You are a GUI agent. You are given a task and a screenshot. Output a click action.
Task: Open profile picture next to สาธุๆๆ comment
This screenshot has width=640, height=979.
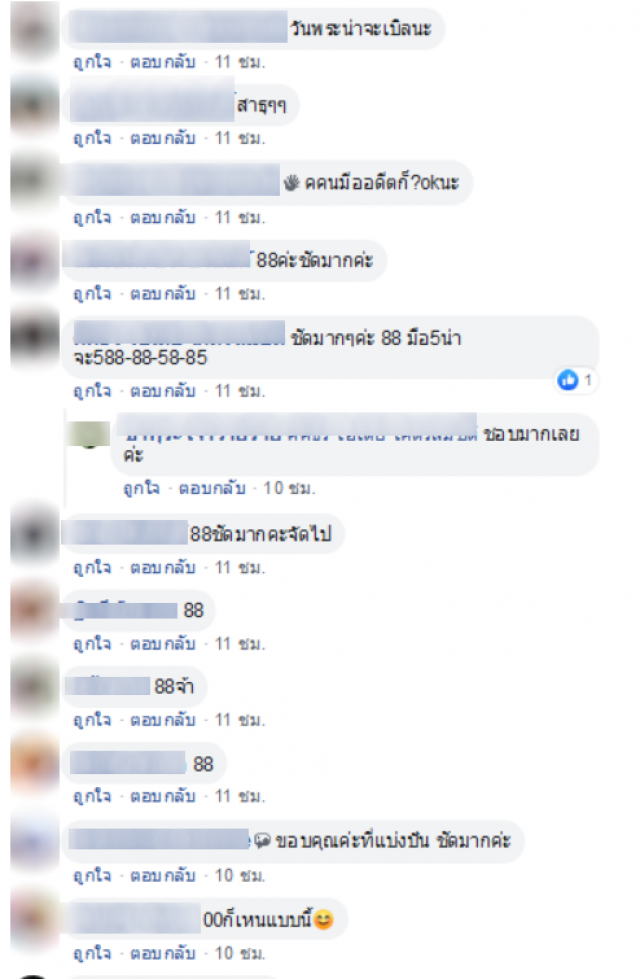point(34,104)
